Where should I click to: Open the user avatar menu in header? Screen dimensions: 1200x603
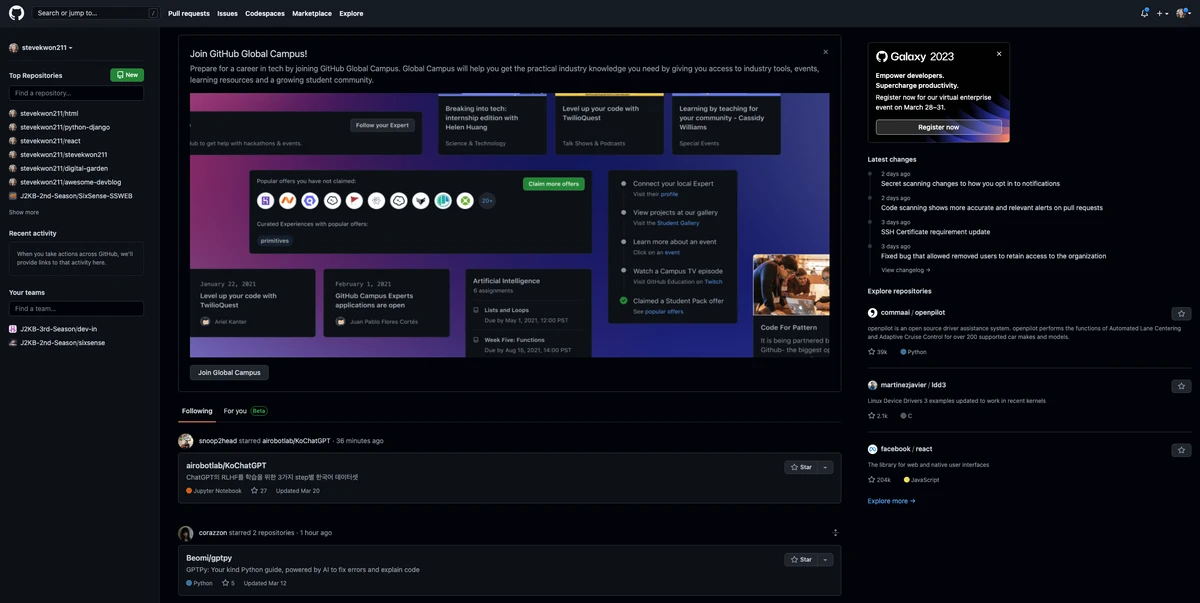coord(1182,13)
